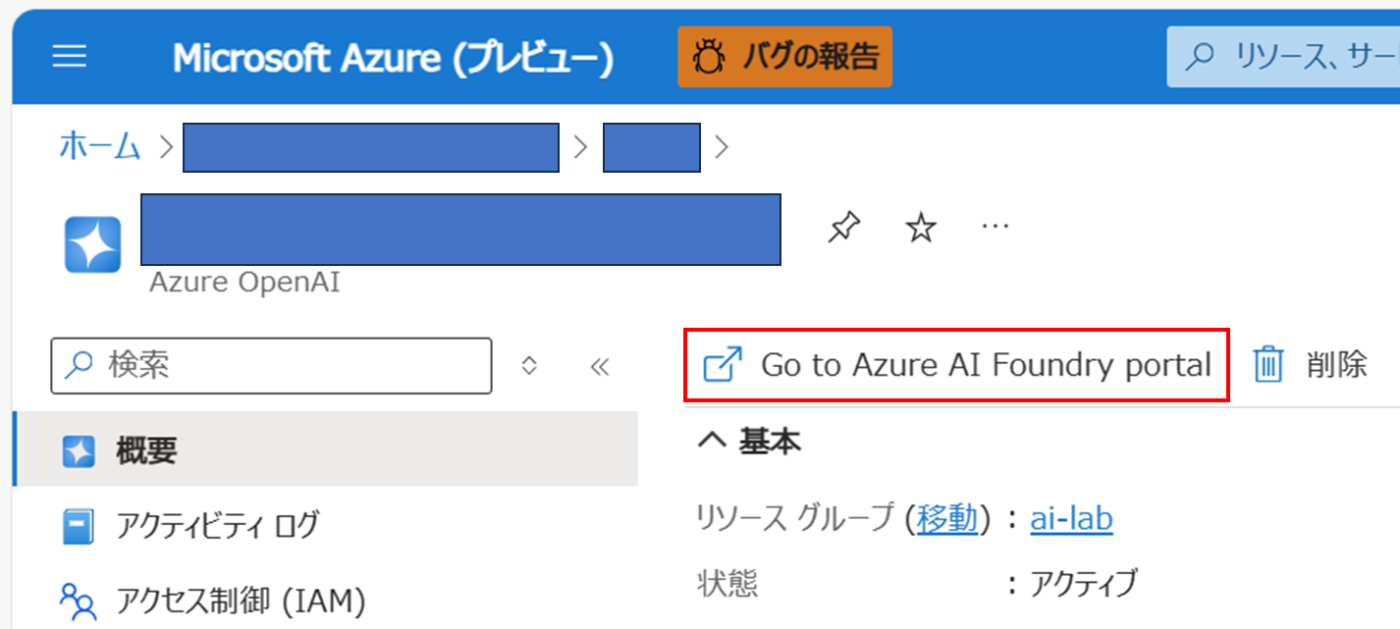Open the more options ellipsis menu
Screen dimensions: 1400x629
[x=995, y=227]
